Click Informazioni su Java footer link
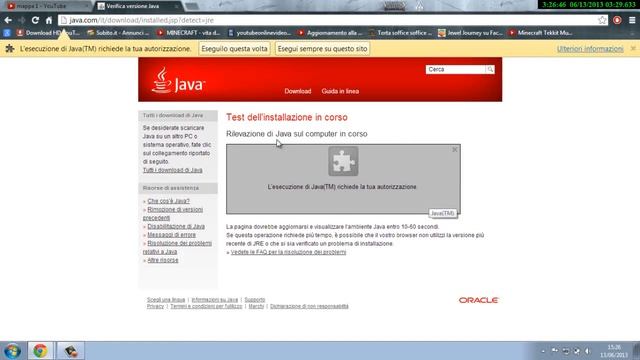 tap(214, 300)
